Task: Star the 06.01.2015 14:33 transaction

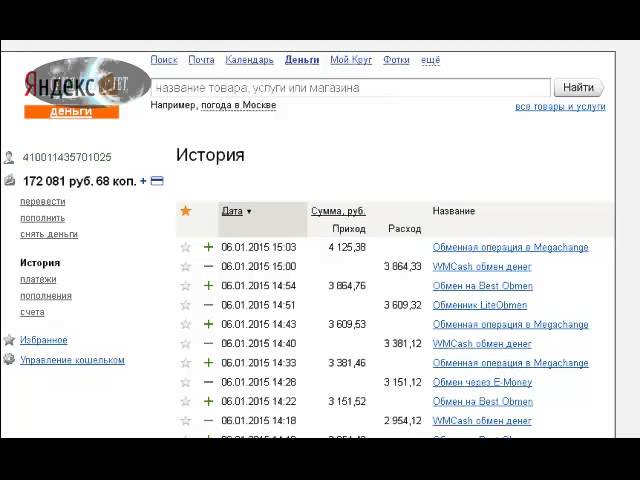Action: tap(186, 363)
